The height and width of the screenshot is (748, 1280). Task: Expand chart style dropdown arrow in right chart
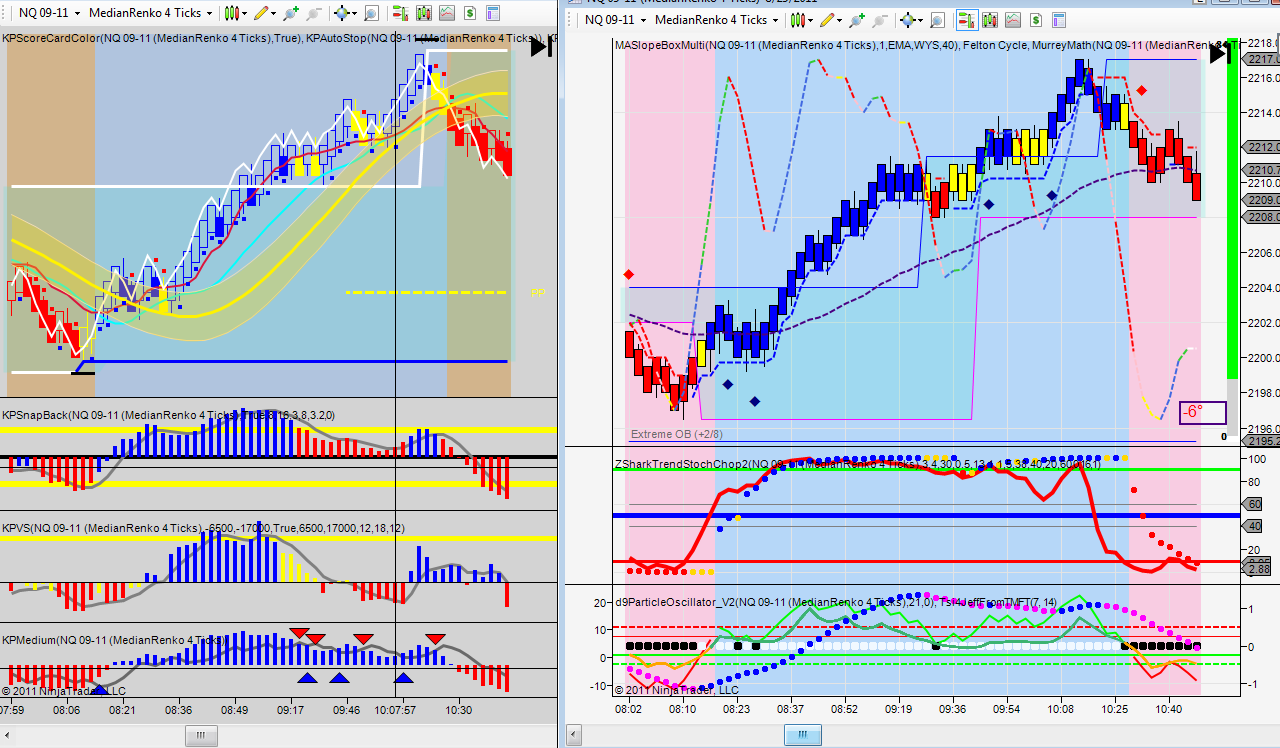click(x=811, y=20)
